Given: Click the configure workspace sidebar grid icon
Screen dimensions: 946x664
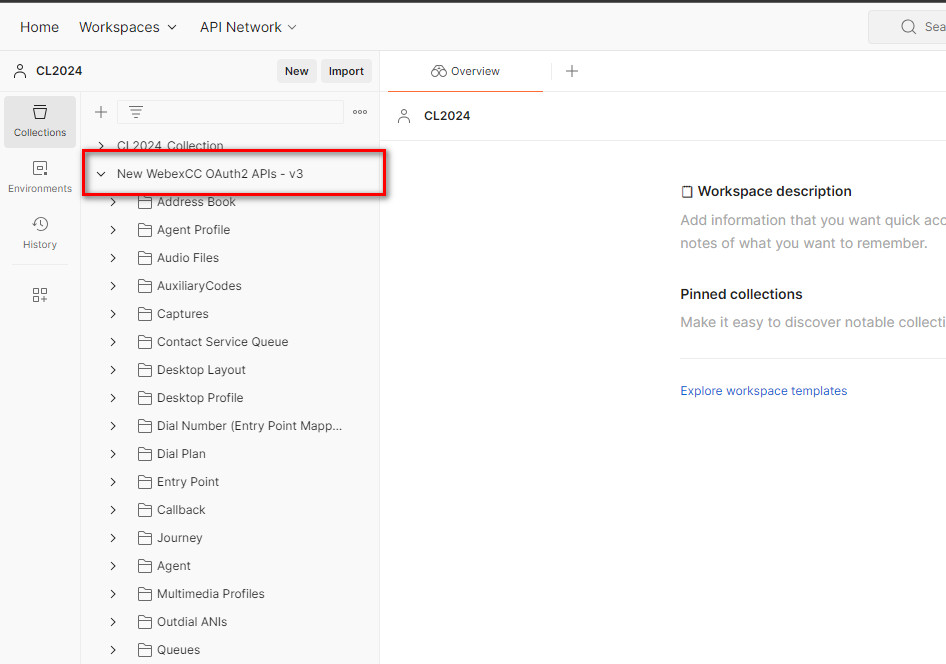Looking at the screenshot, I should (40, 295).
